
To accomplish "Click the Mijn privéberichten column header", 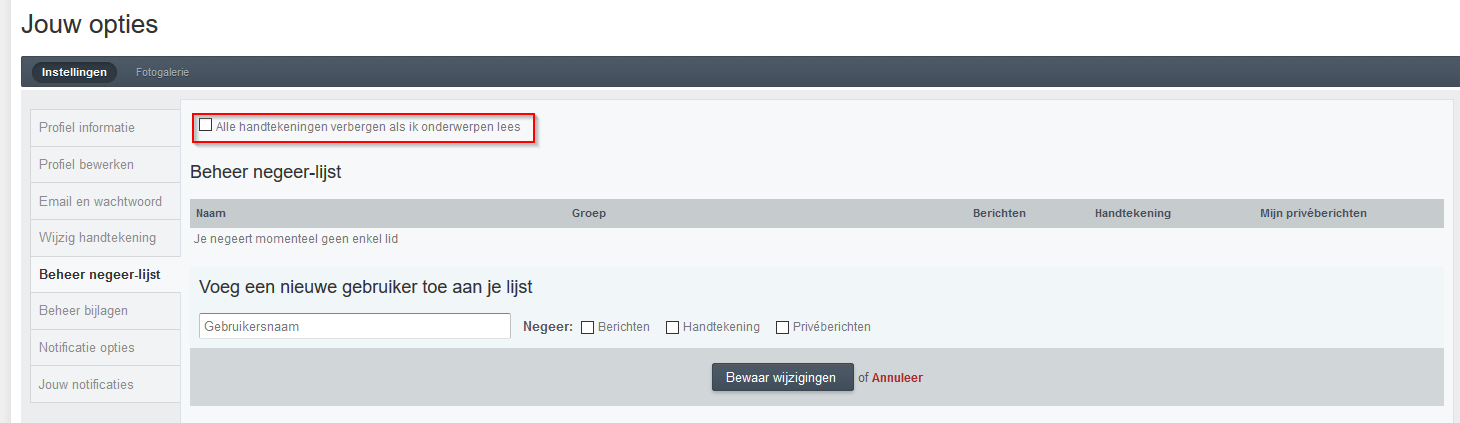I will click(x=1313, y=213).
